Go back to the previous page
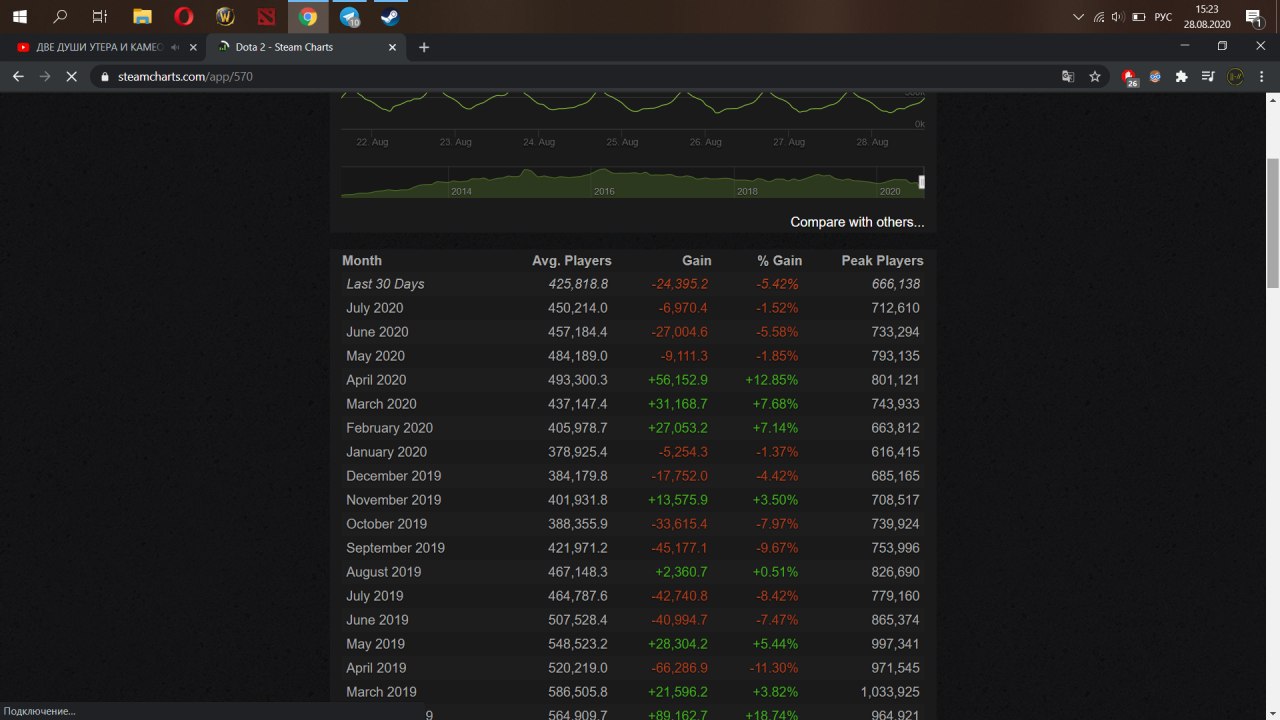Image resolution: width=1280 pixels, height=720 pixels. [x=18, y=76]
